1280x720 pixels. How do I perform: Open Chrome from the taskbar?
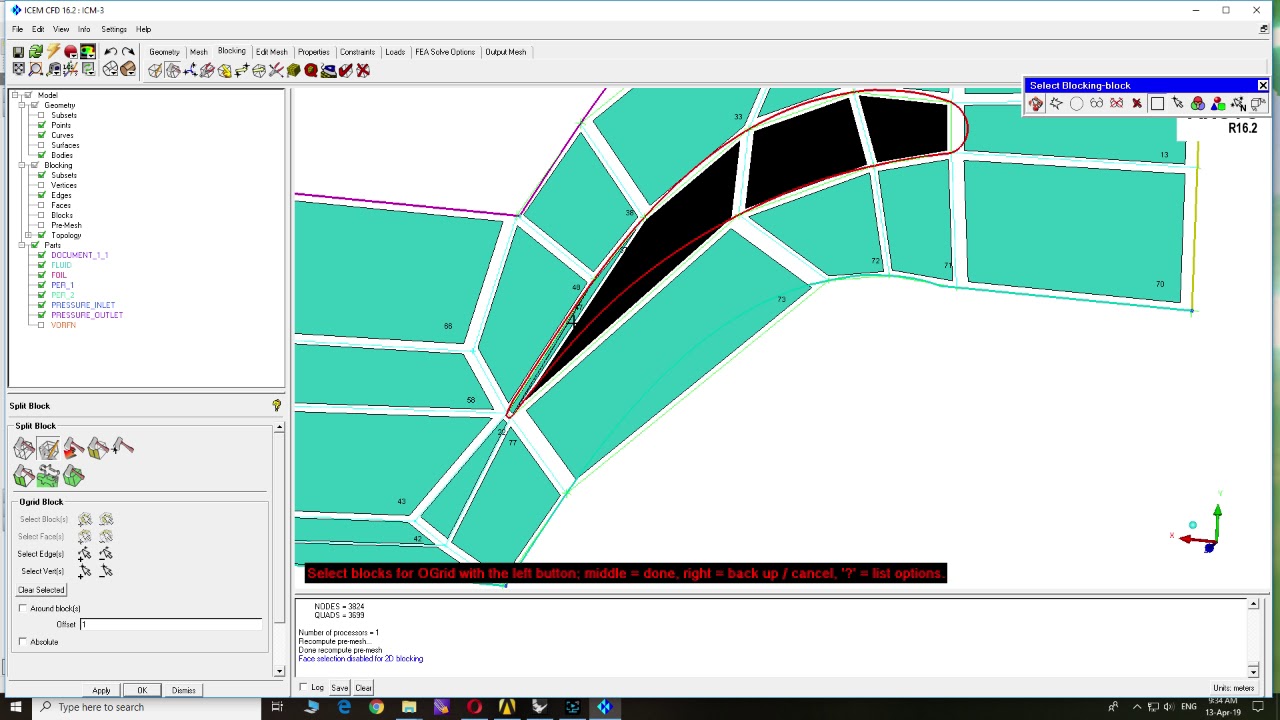pyautogui.click(x=376, y=707)
